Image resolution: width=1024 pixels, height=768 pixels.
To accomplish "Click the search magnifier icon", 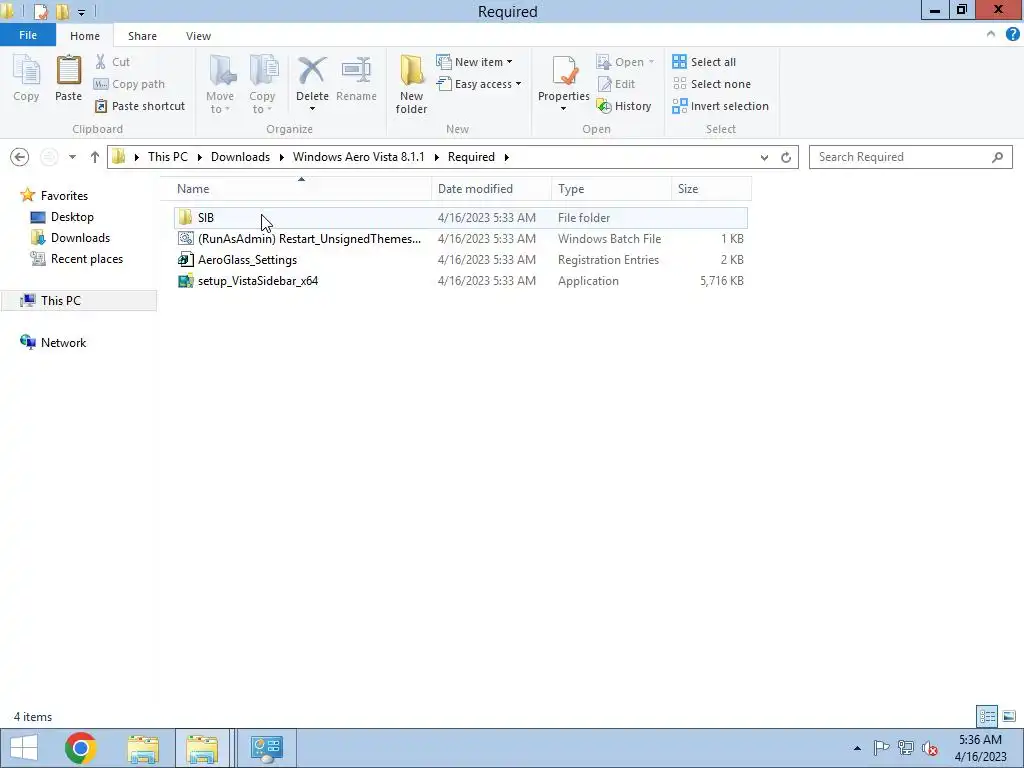I will coord(997,157).
